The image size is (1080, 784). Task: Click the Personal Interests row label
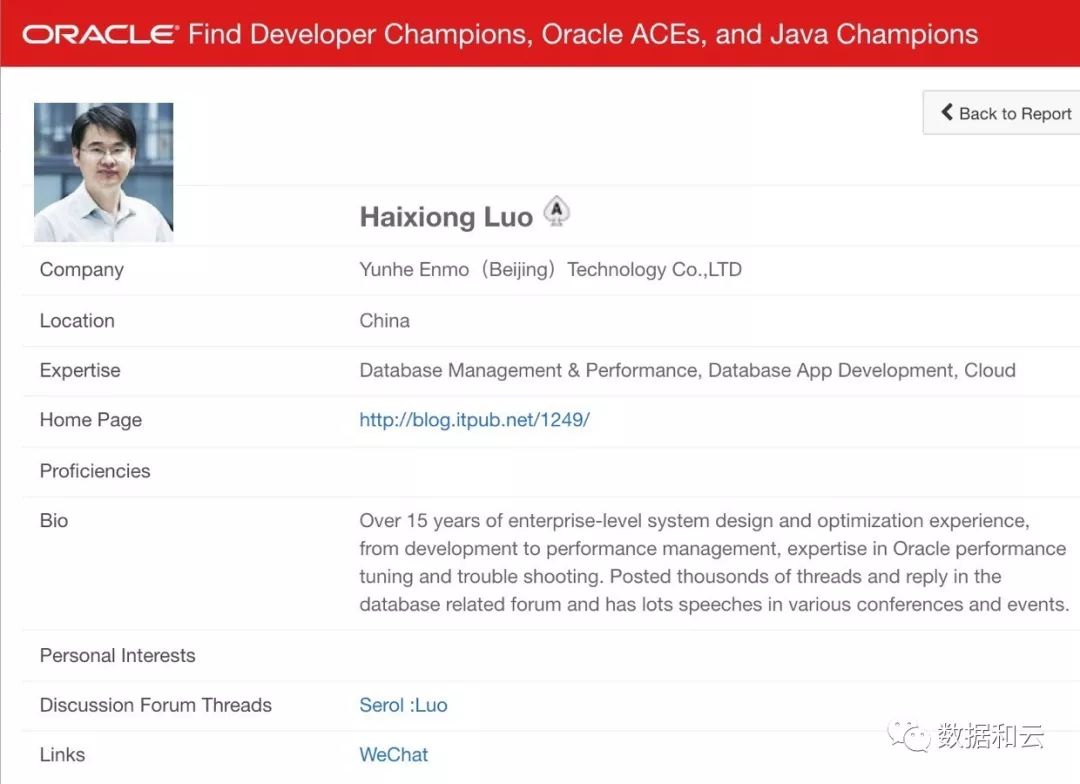[117, 656]
